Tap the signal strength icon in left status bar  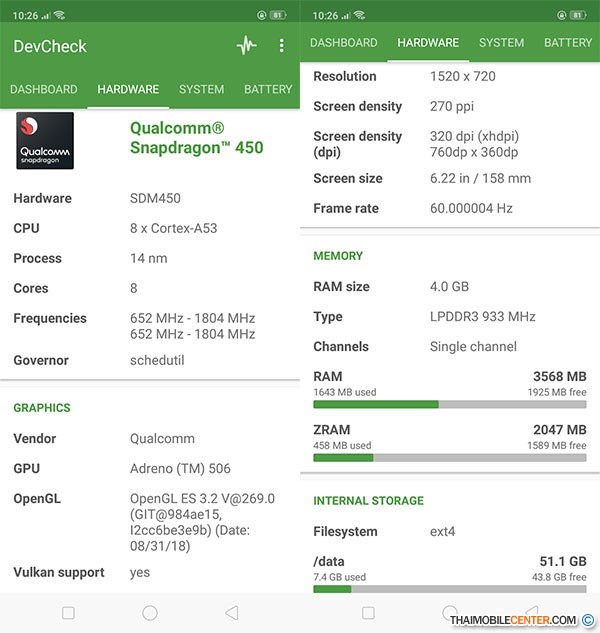coord(46,16)
